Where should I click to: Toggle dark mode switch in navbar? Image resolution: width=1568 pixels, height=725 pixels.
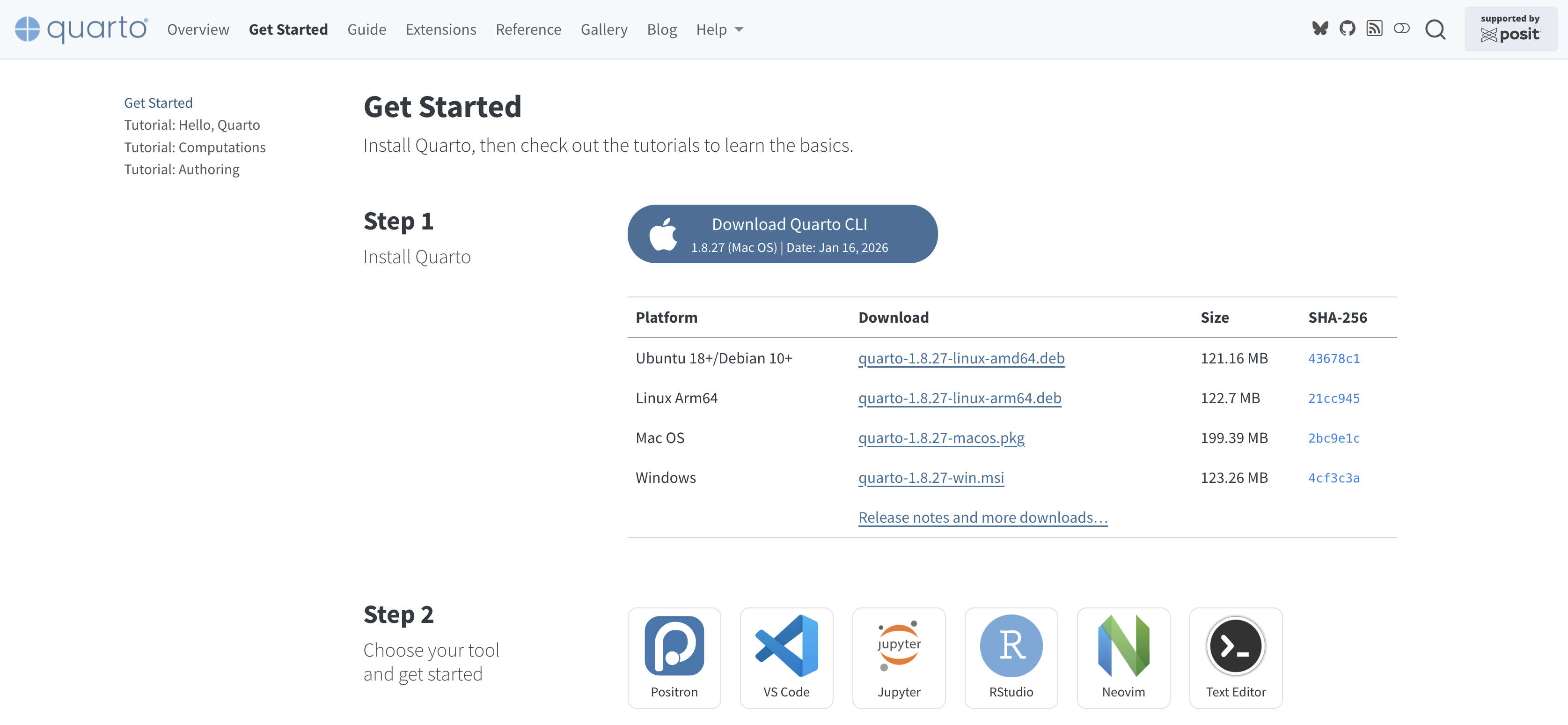[1401, 29]
